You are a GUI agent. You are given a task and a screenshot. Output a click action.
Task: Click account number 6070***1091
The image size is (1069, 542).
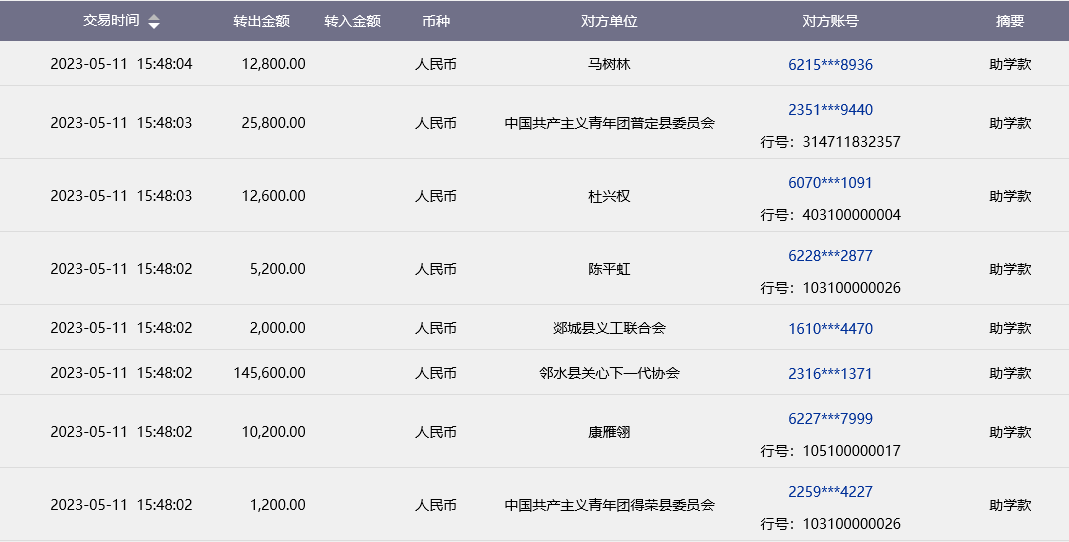click(830, 183)
